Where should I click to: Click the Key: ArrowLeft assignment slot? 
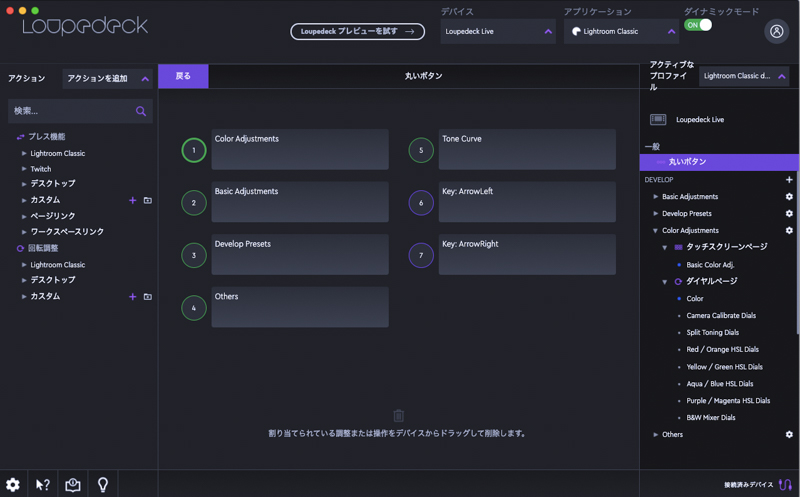(x=527, y=202)
